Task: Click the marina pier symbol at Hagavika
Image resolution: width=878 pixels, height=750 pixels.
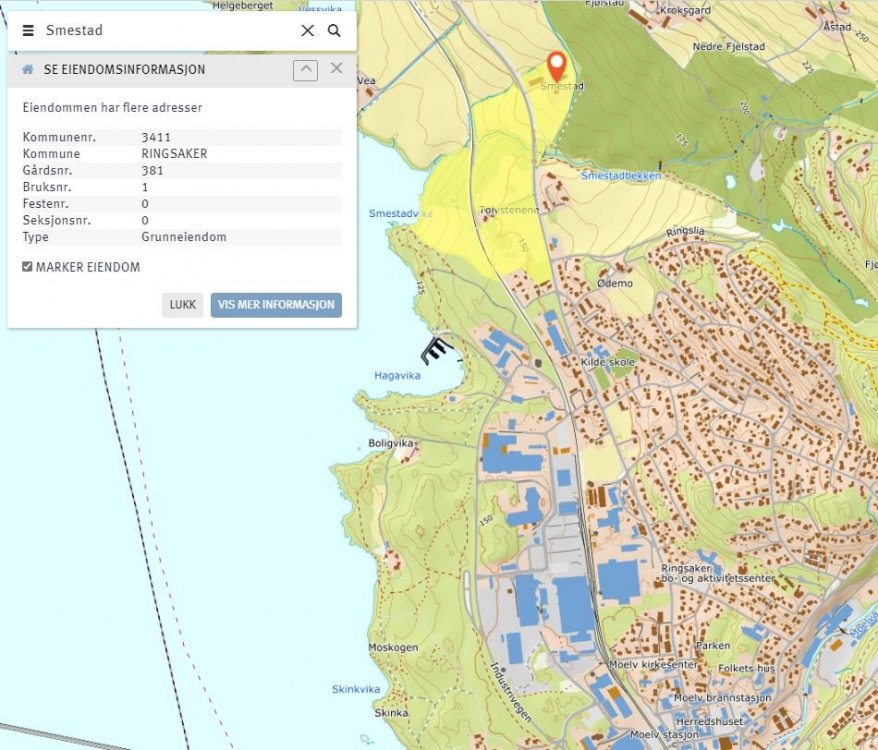Action: (435, 350)
